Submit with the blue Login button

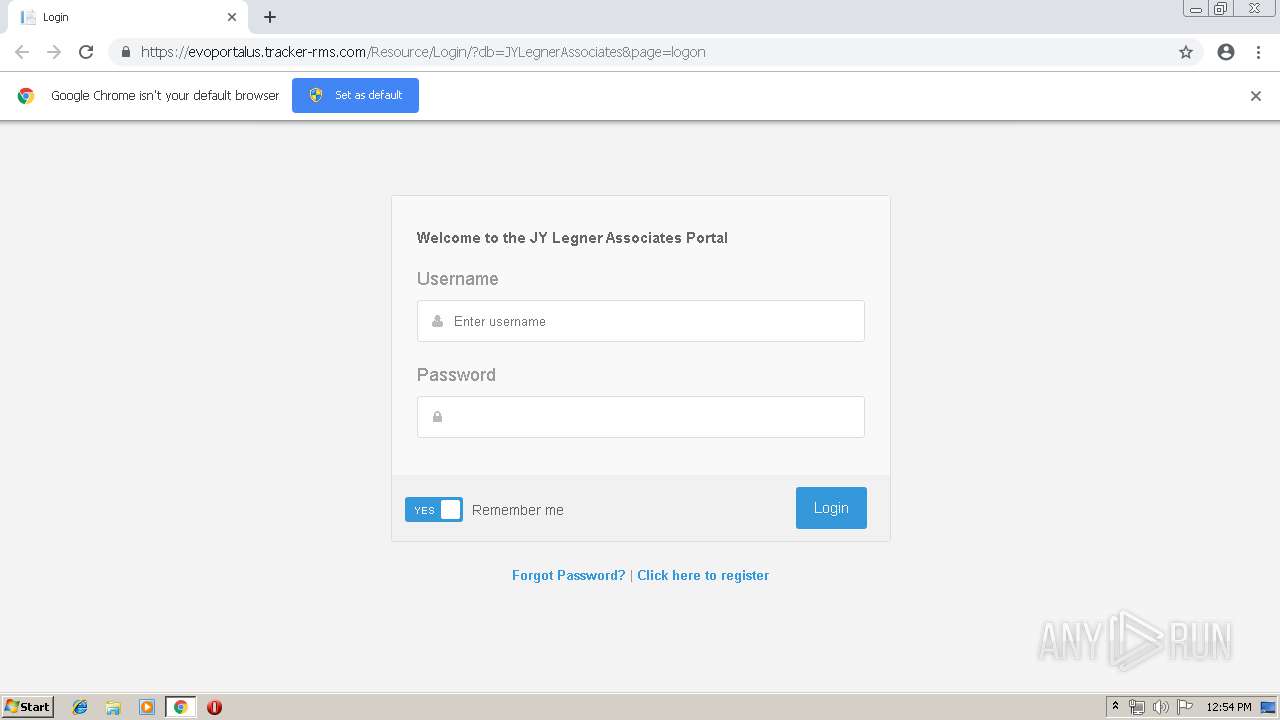[x=831, y=508]
